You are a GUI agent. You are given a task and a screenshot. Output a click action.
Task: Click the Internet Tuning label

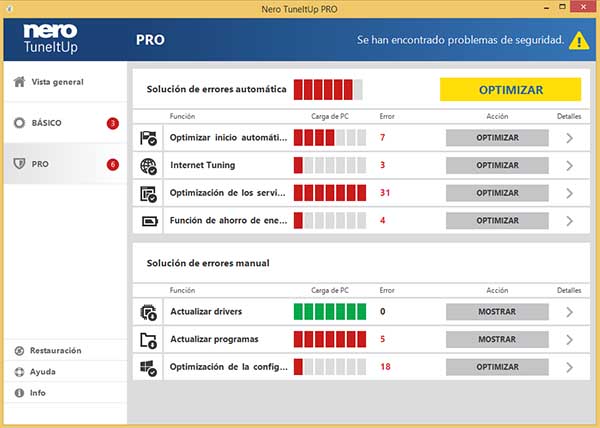coord(203,165)
